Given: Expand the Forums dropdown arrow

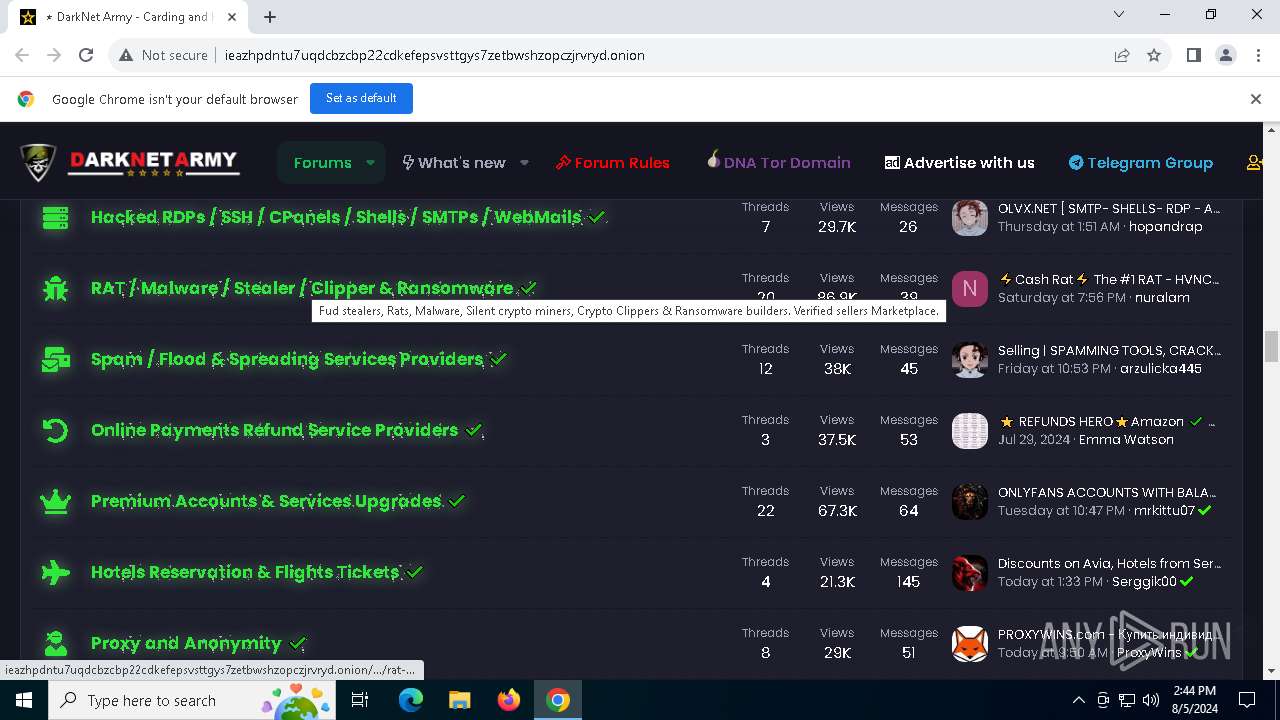Looking at the screenshot, I should (x=370, y=162).
